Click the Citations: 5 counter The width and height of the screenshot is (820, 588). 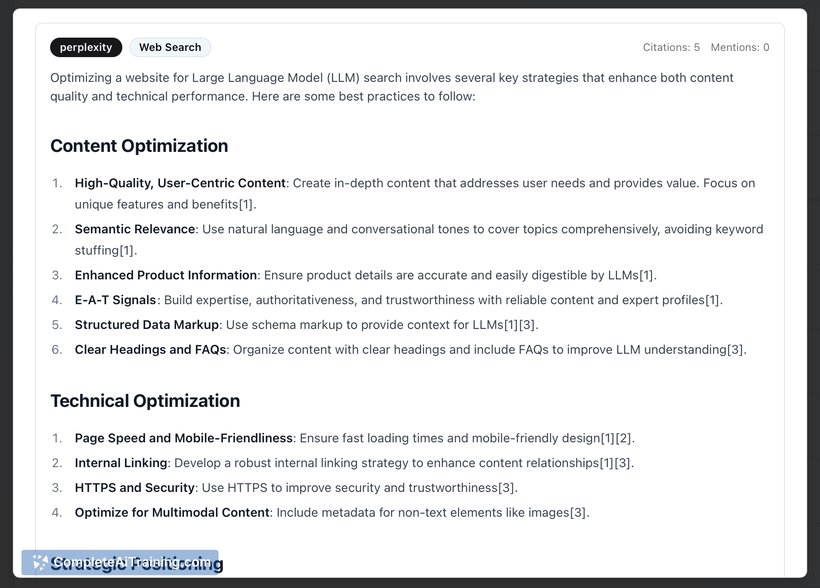point(671,47)
